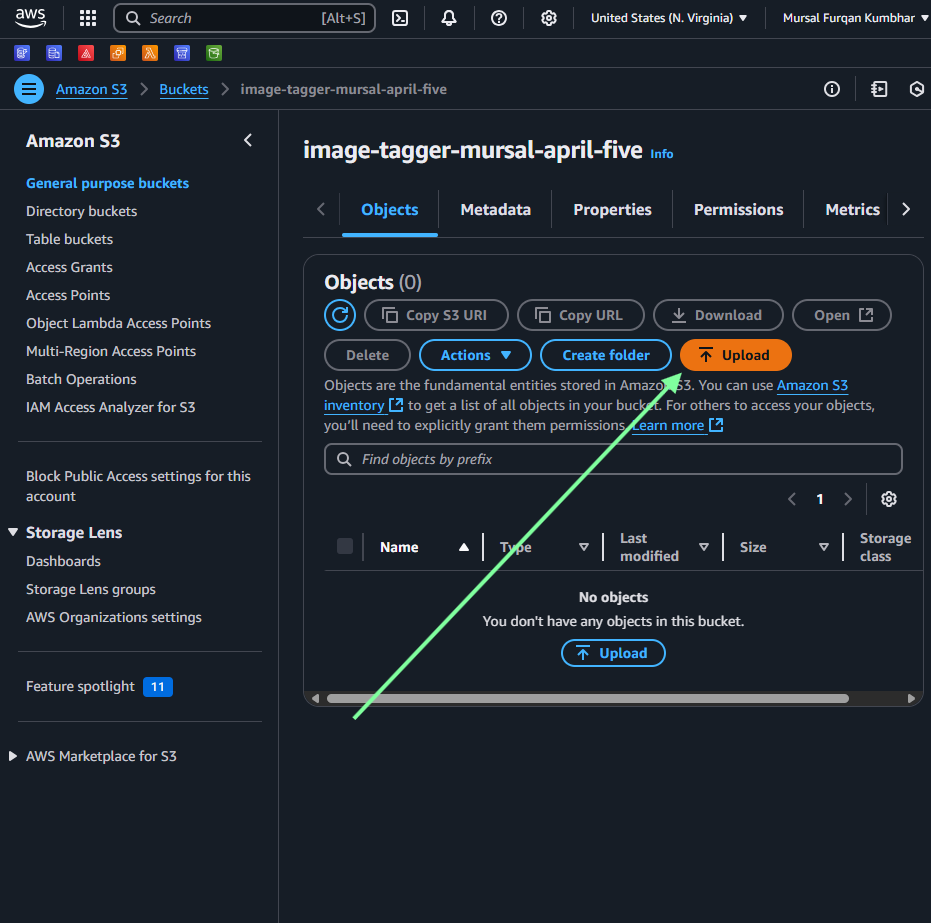Open the red Amplify favorite shortcut

[86, 53]
